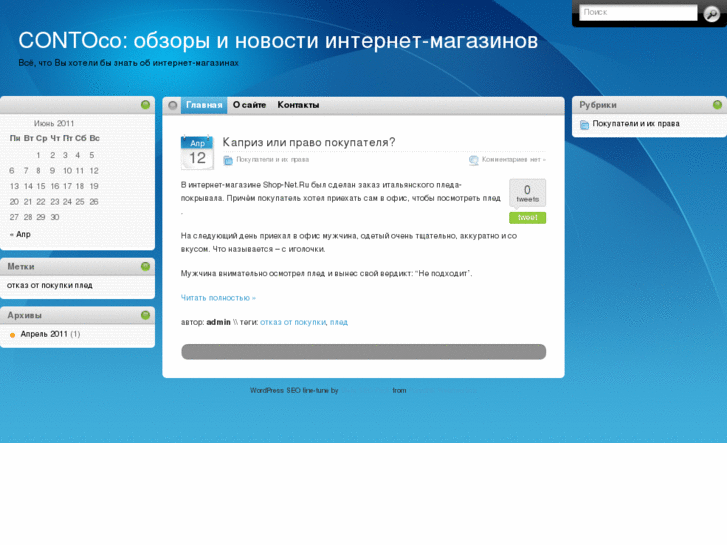Click the comments bubble icon in post header
The width and height of the screenshot is (727, 545).
click(474, 160)
